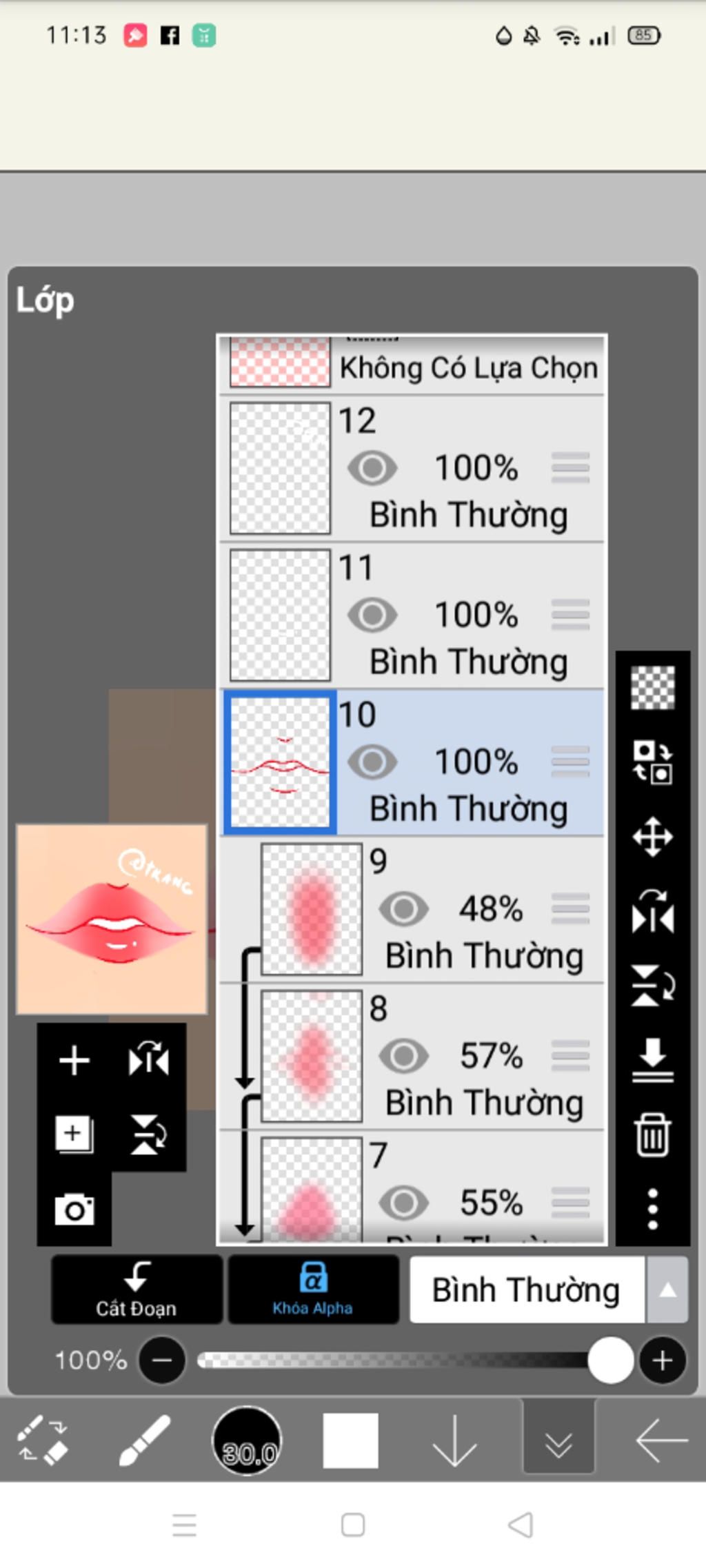Select the move/transform layer icon

click(652, 837)
